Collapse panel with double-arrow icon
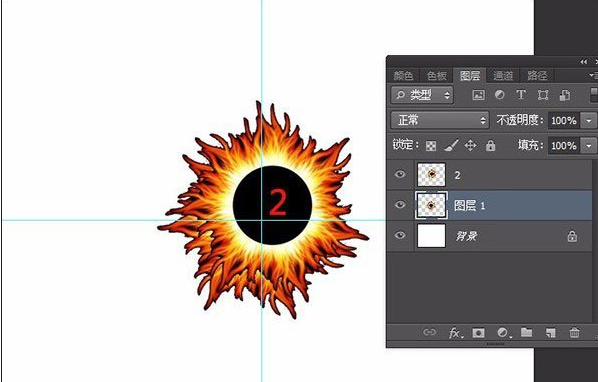598x382 pixels. pyautogui.click(x=583, y=62)
